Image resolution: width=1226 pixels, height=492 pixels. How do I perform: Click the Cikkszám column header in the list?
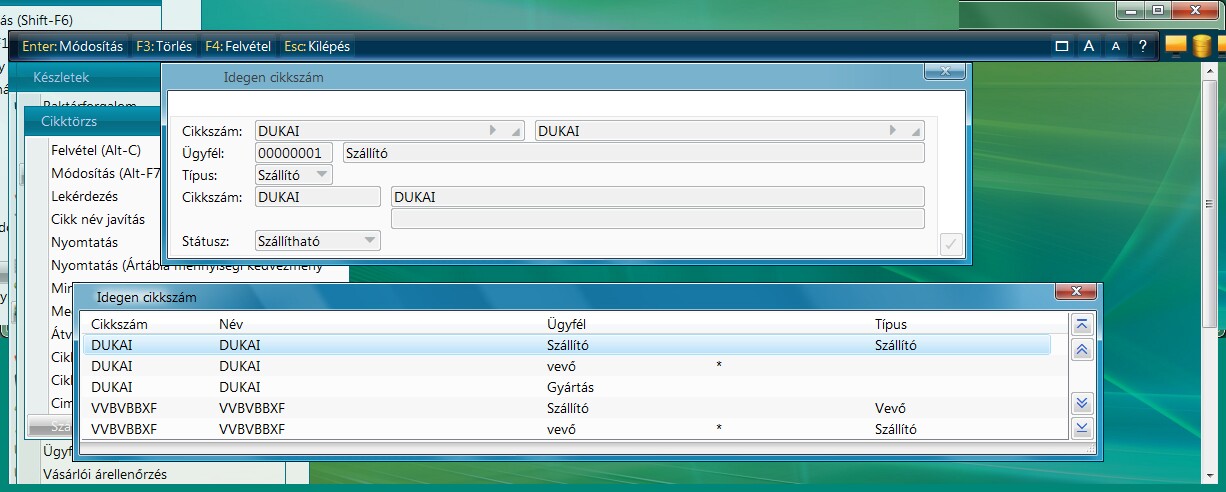tap(119, 324)
